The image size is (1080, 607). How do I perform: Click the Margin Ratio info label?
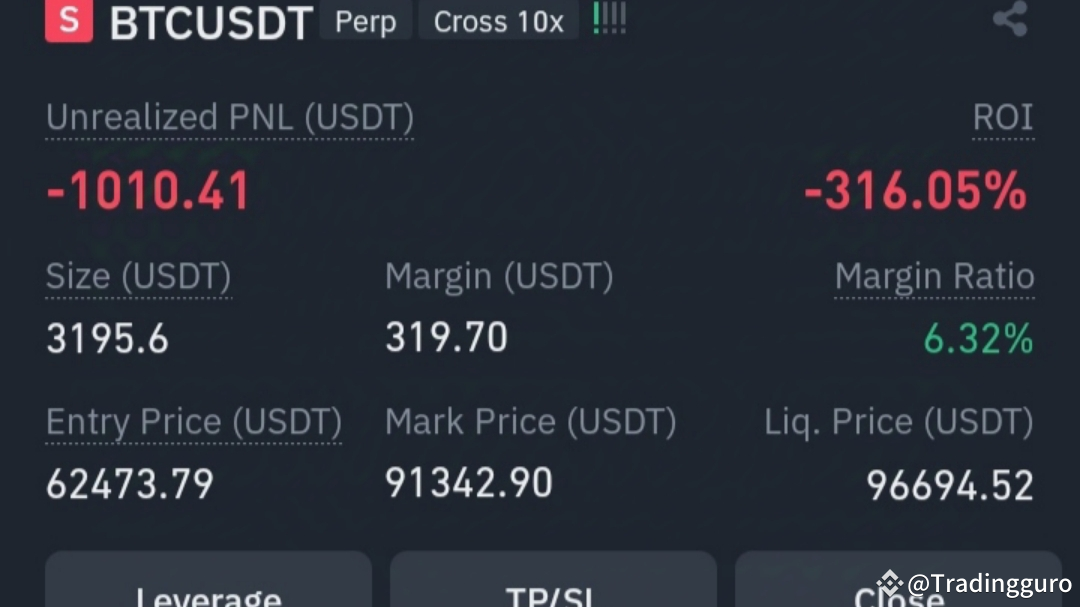934,276
